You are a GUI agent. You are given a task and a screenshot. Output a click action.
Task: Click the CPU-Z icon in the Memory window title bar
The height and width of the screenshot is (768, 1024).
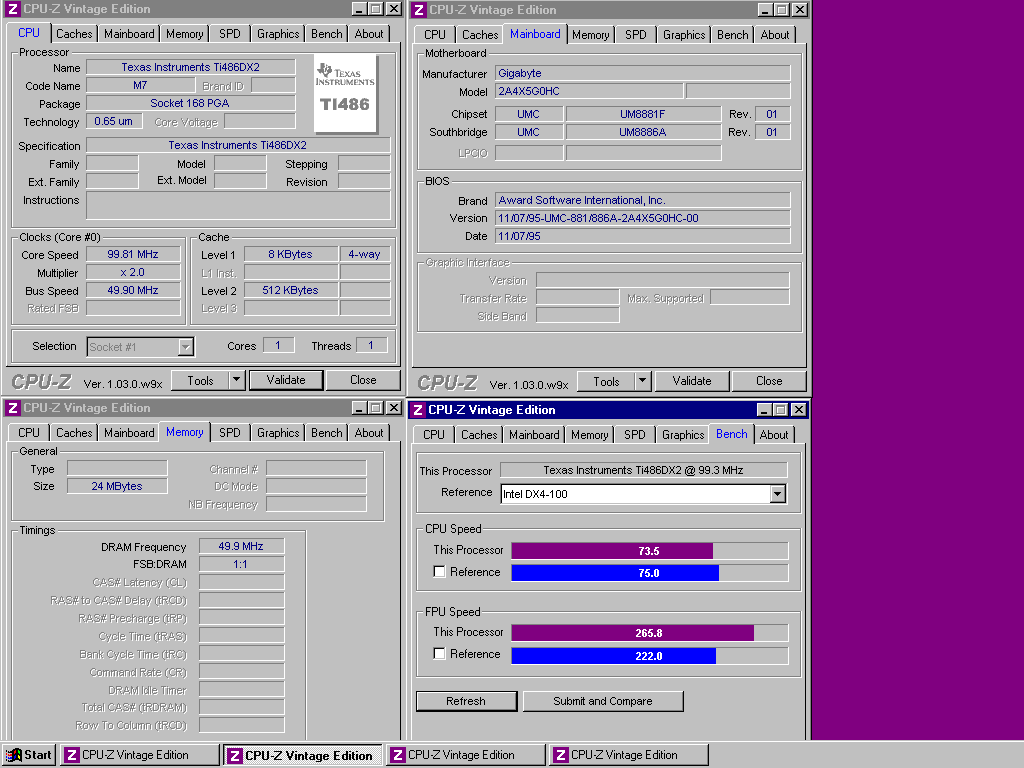(12, 408)
